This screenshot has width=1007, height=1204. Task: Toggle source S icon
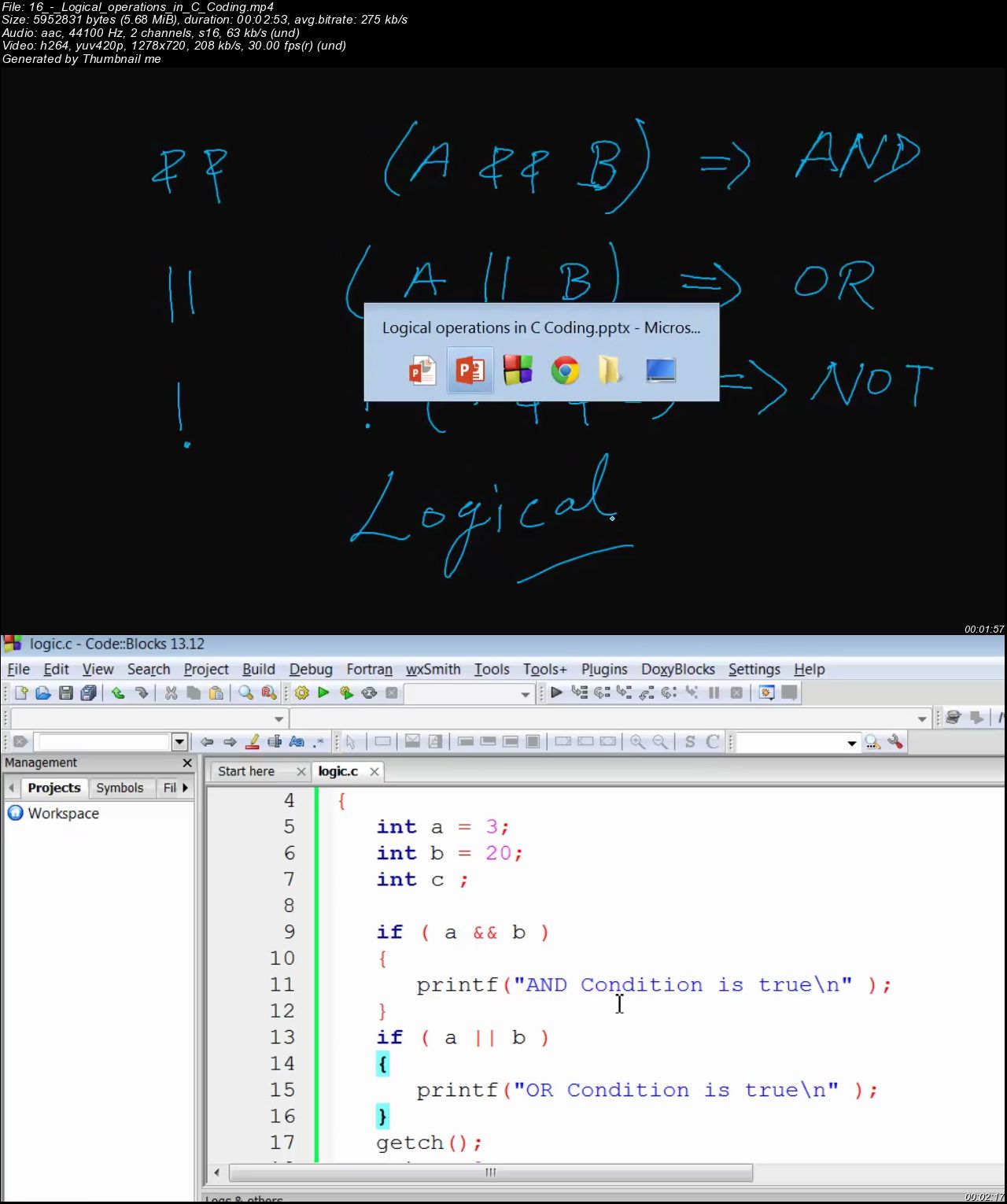tap(690, 742)
